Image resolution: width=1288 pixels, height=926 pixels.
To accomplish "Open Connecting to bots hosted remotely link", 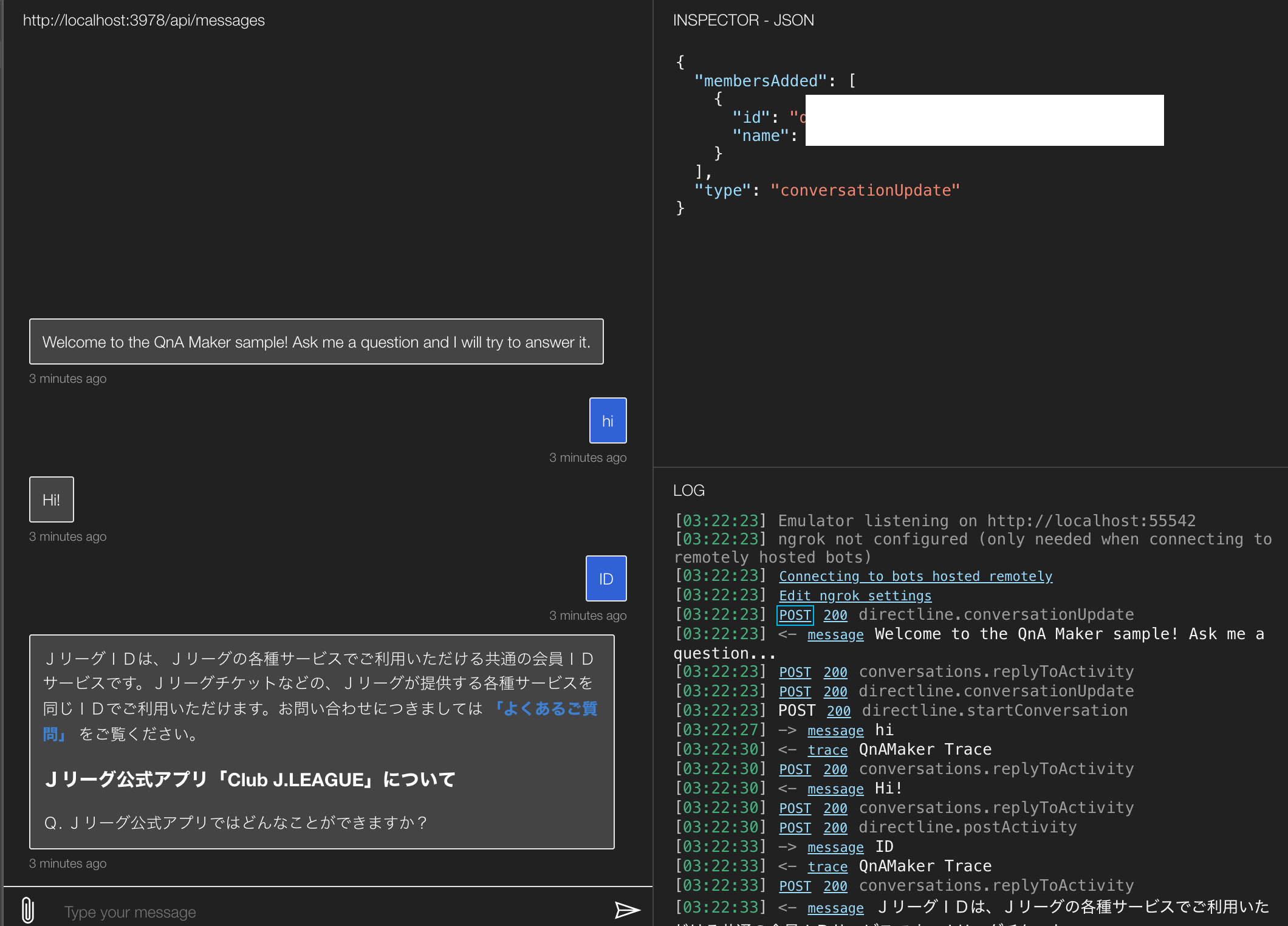I will [x=915, y=576].
